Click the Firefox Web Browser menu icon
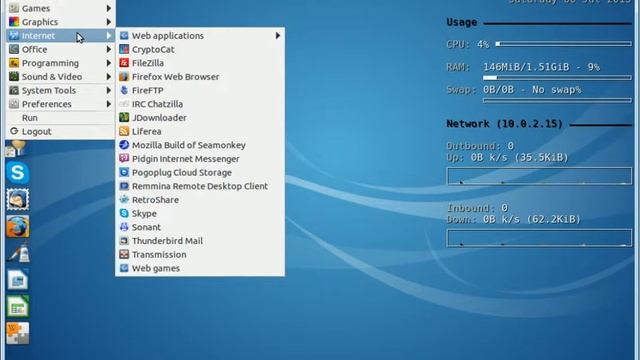Viewport: 640px width, 360px height. [124, 77]
